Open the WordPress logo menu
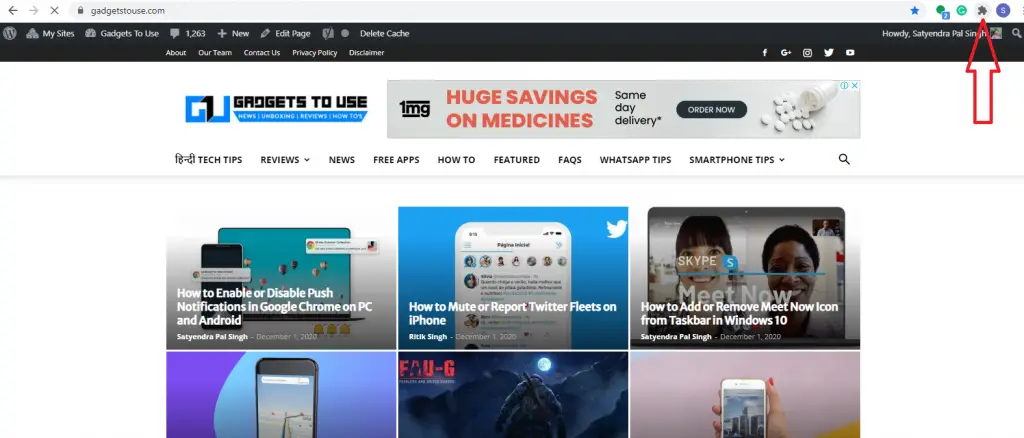This screenshot has height=438, width=1024. pyautogui.click(x=9, y=33)
